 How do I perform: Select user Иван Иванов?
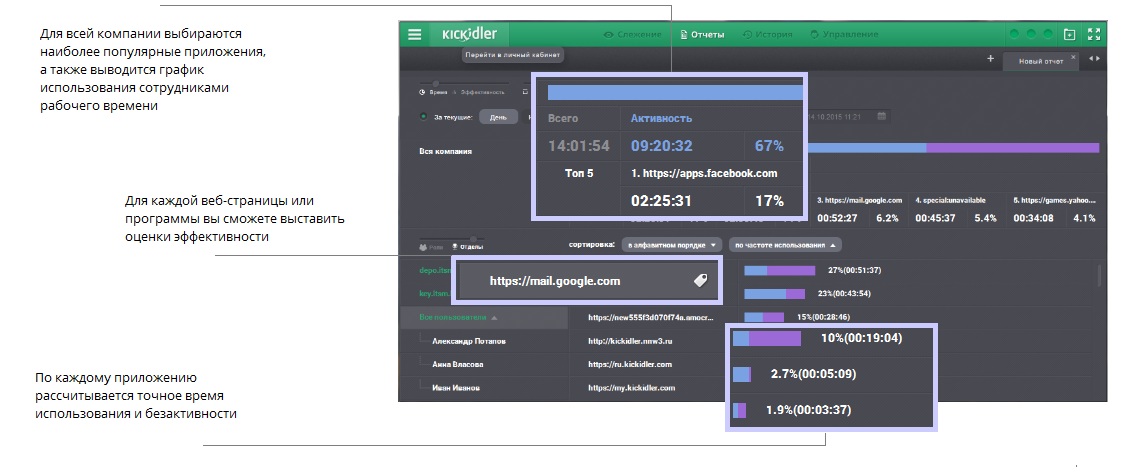point(458,387)
